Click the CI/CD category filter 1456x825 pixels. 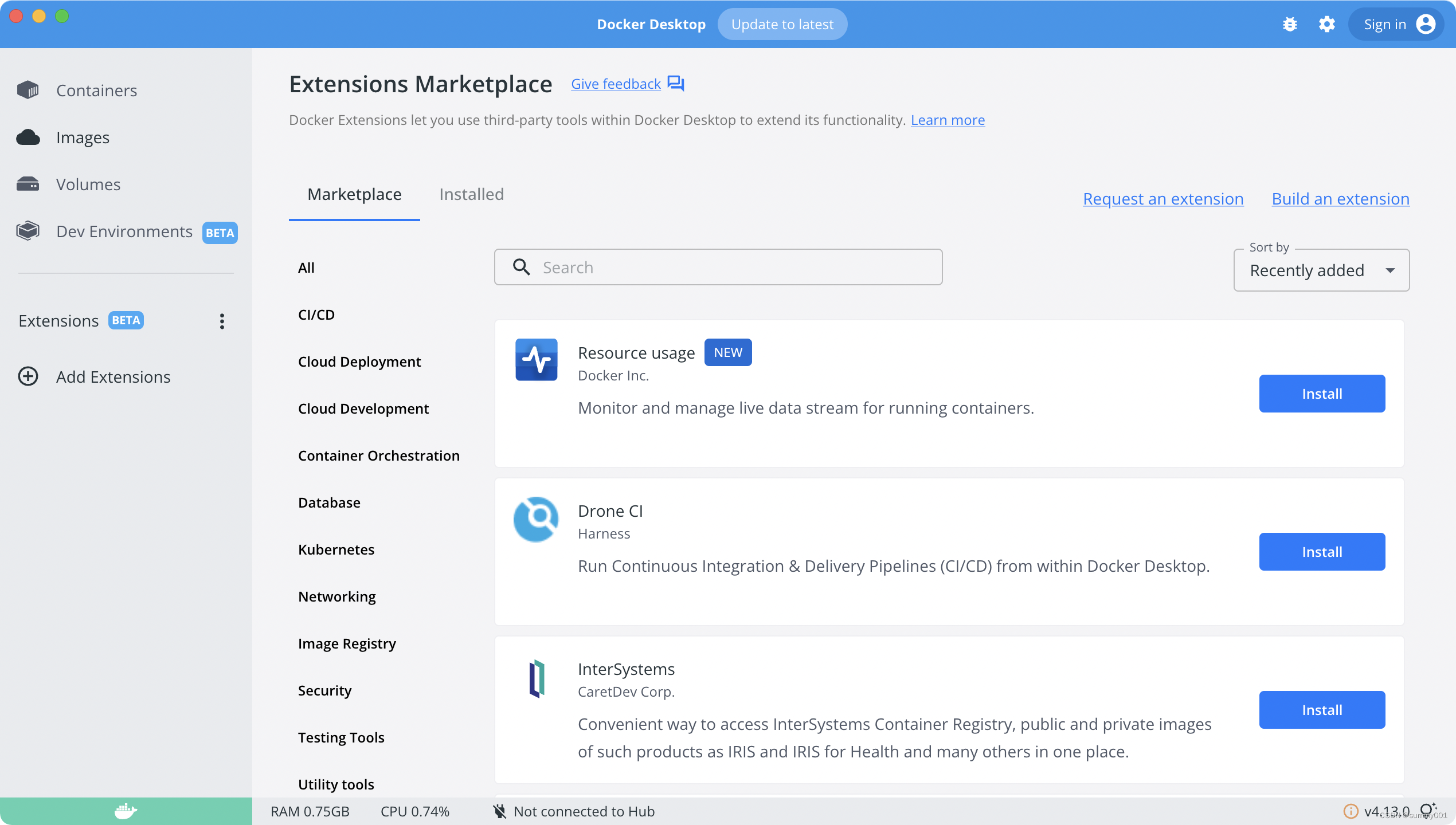click(316, 314)
